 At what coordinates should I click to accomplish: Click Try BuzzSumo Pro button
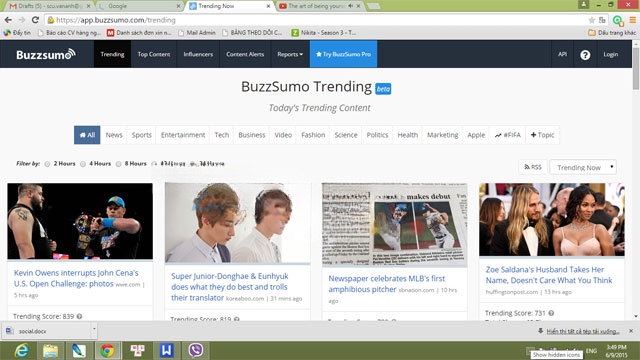pos(343,54)
